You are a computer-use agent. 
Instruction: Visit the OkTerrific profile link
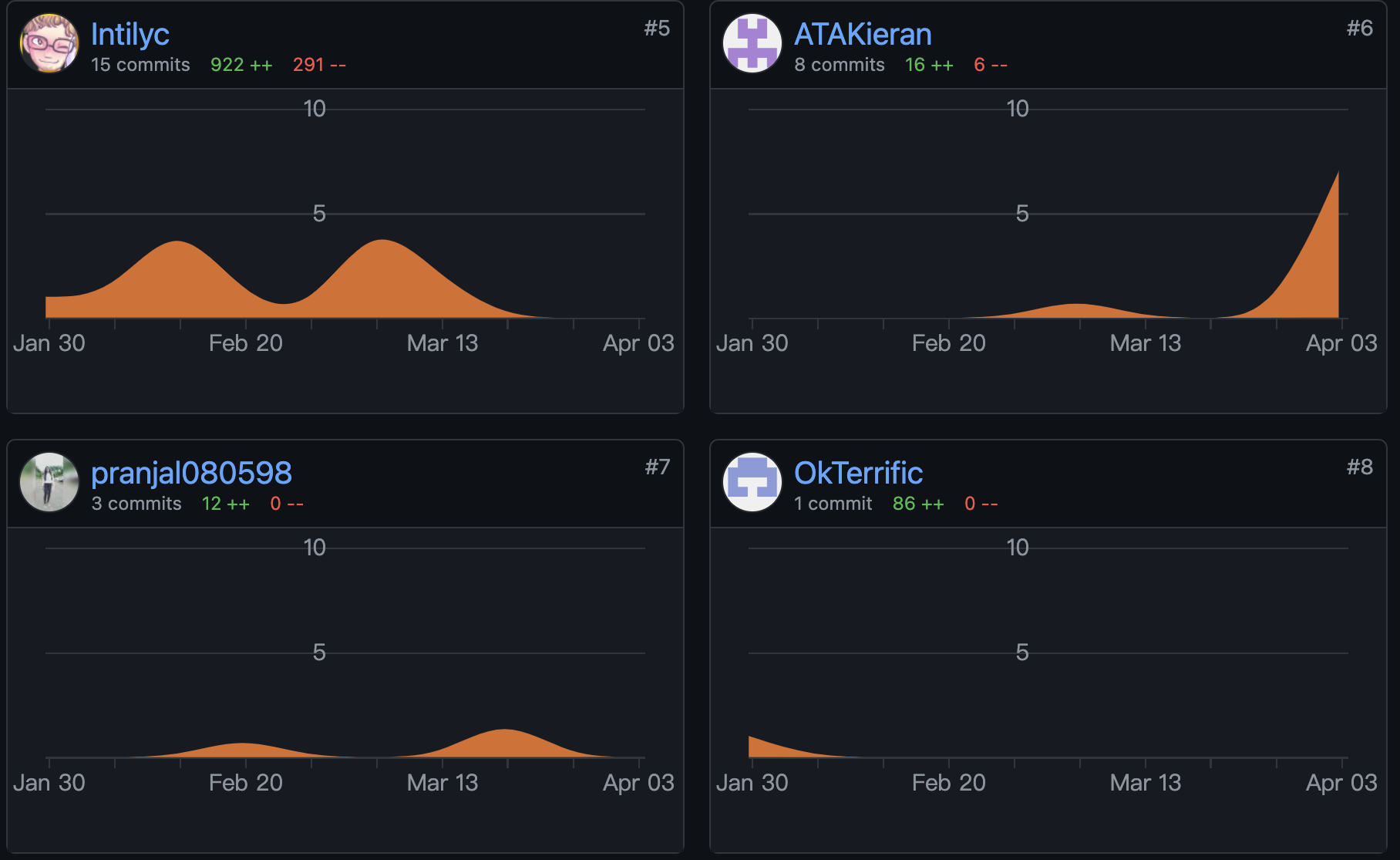858,473
